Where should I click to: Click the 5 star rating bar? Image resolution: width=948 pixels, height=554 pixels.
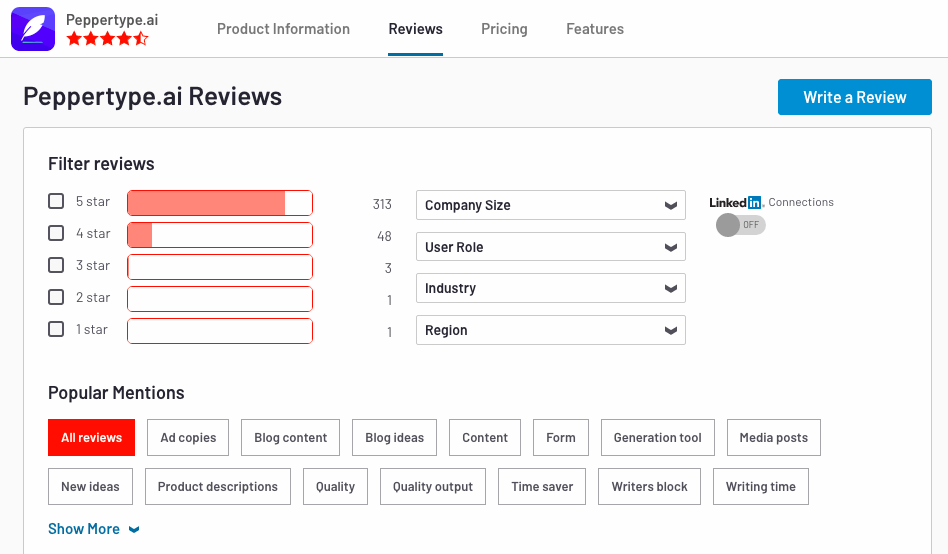tap(220, 203)
